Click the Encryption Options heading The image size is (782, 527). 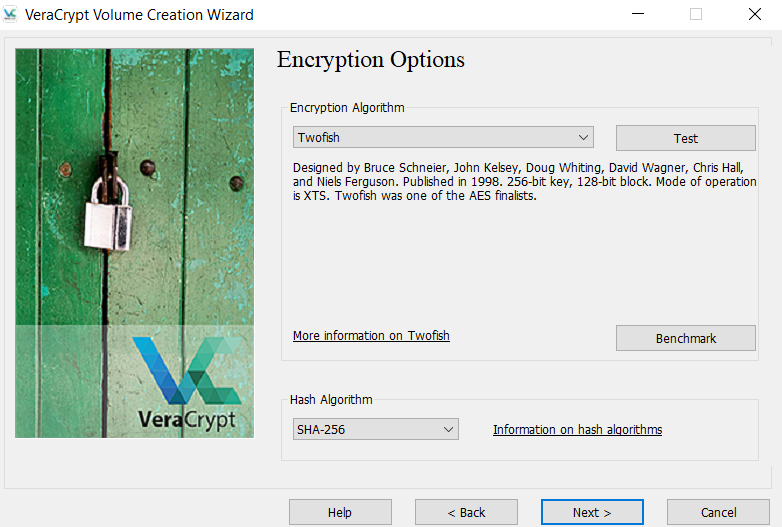click(371, 60)
